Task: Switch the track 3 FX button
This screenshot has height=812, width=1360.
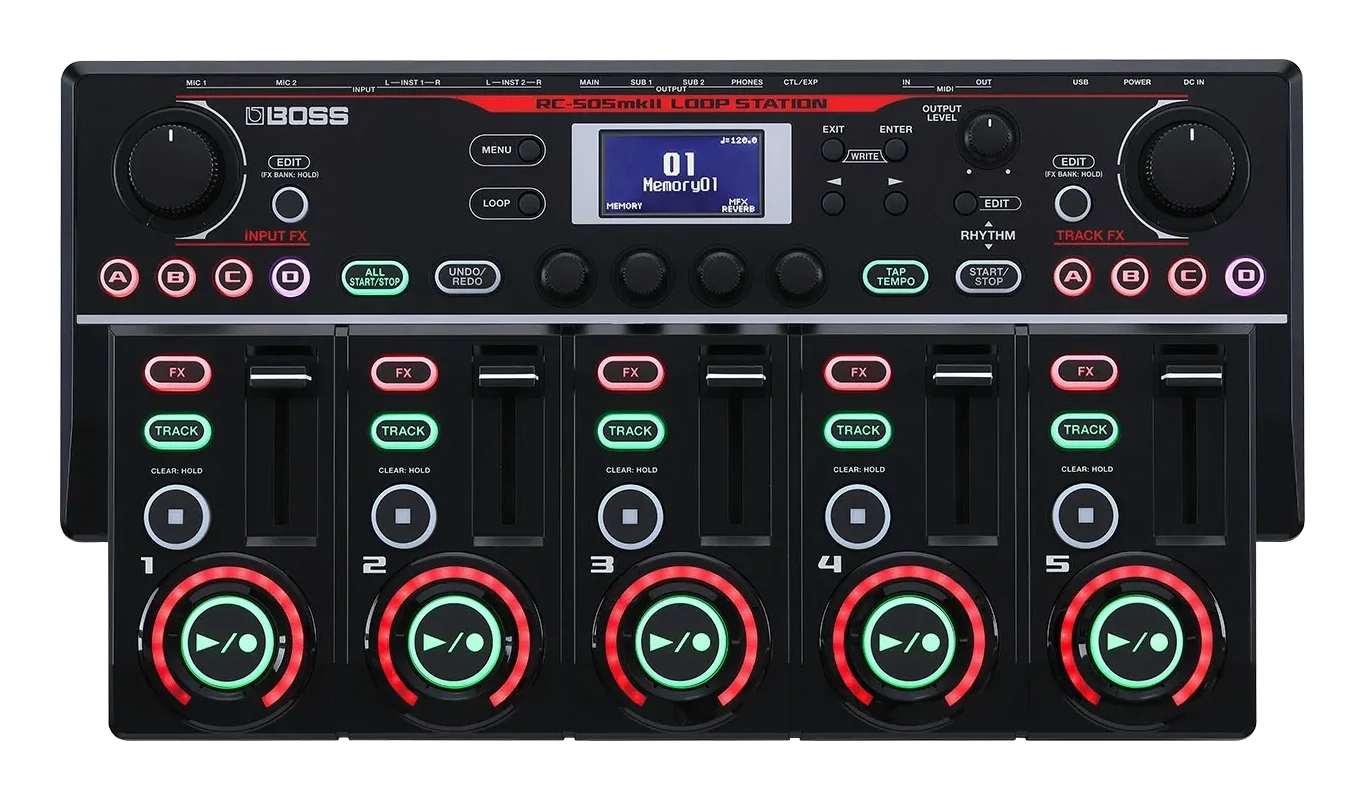Action: (631, 373)
